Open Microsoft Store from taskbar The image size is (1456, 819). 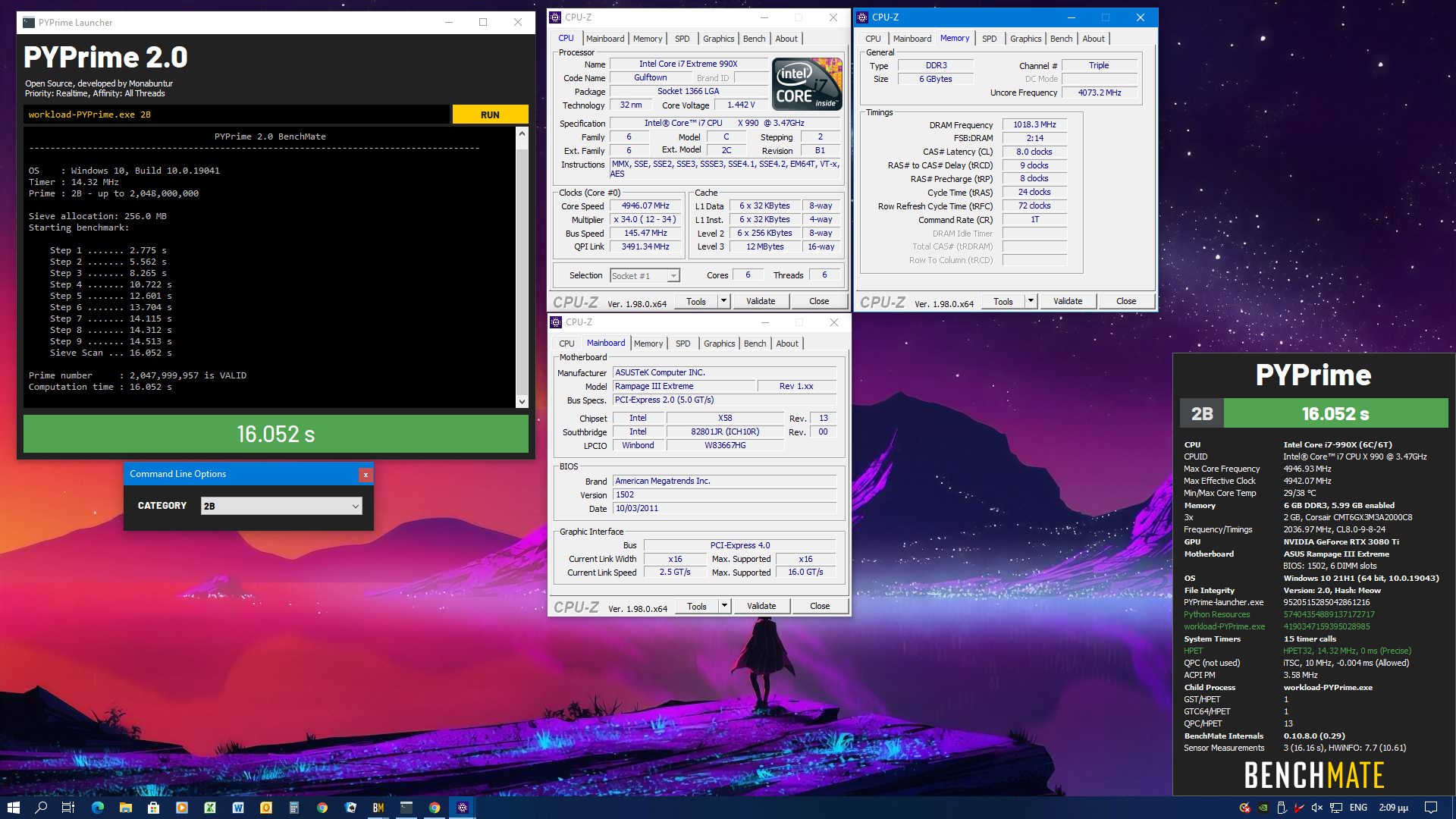[153, 808]
